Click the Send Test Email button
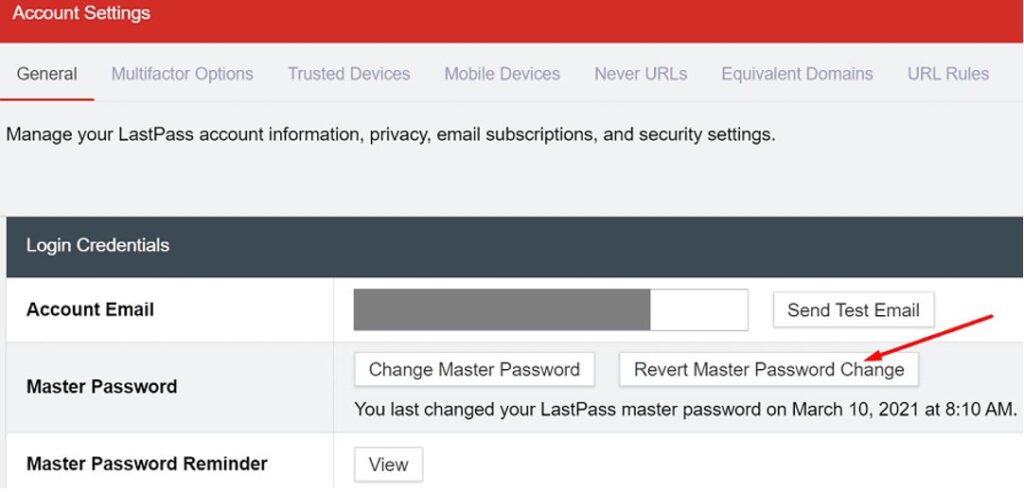The height and width of the screenshot is (492, 1024). pos(854,310)
